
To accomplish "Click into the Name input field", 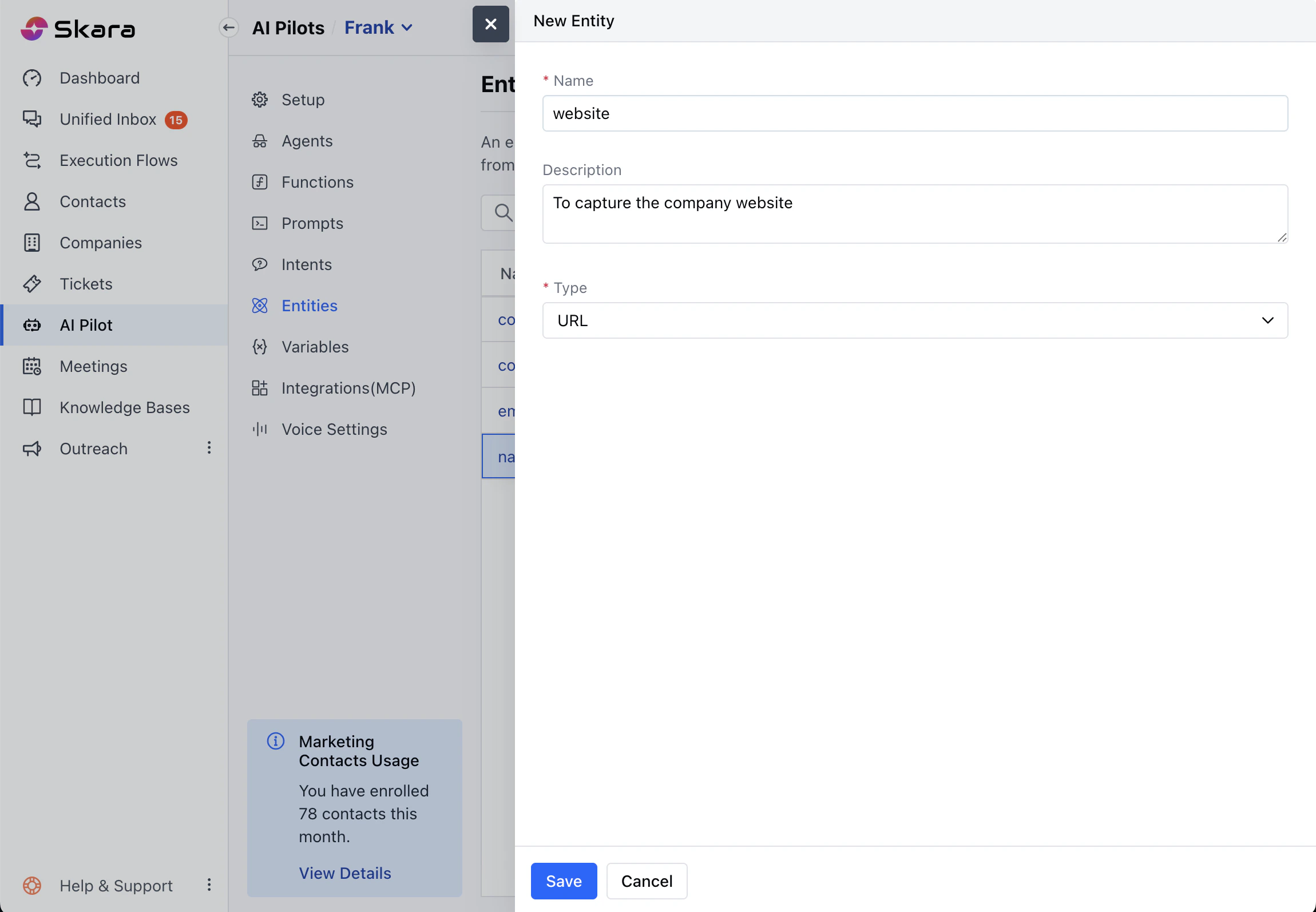I will [914, 113].
